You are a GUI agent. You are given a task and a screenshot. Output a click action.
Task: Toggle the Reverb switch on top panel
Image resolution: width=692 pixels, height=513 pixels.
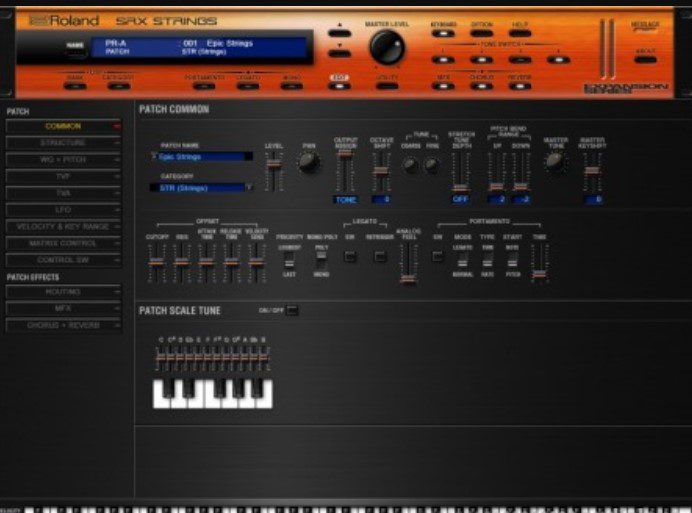(x=519, y=86)
